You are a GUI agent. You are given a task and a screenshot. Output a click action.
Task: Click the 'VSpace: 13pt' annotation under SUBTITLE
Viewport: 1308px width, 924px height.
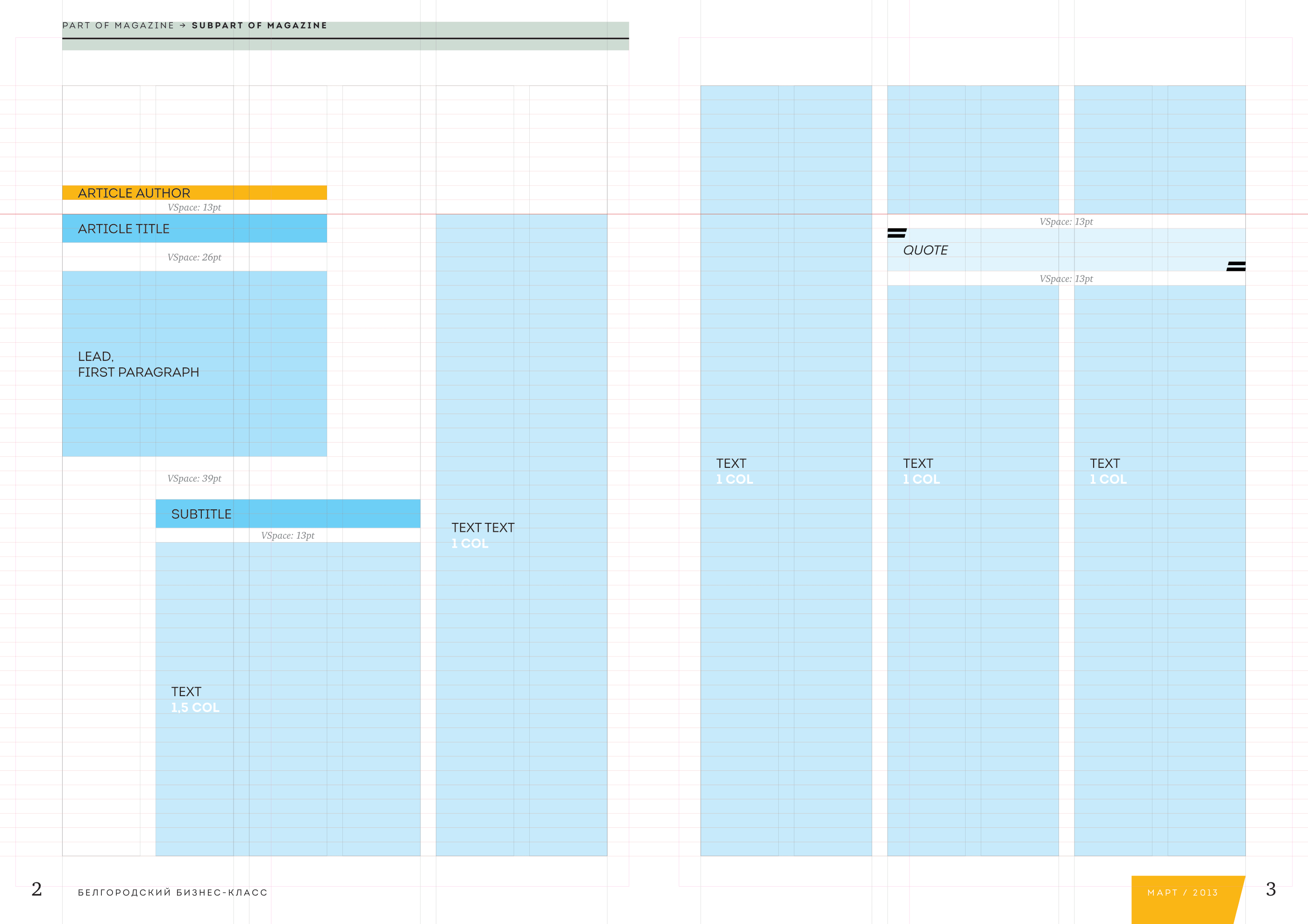(288, 536)
